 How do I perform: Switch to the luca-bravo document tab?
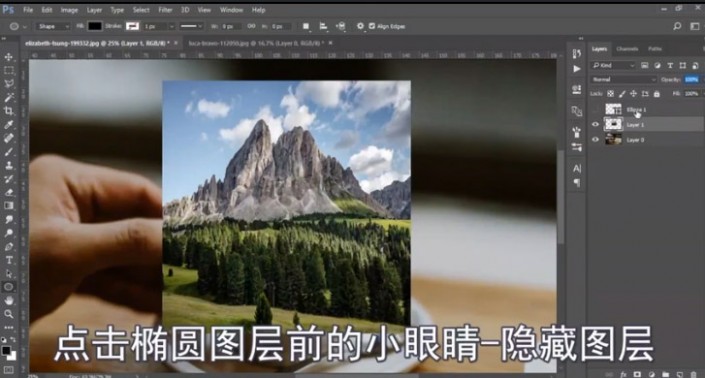[x=256, y=43]
